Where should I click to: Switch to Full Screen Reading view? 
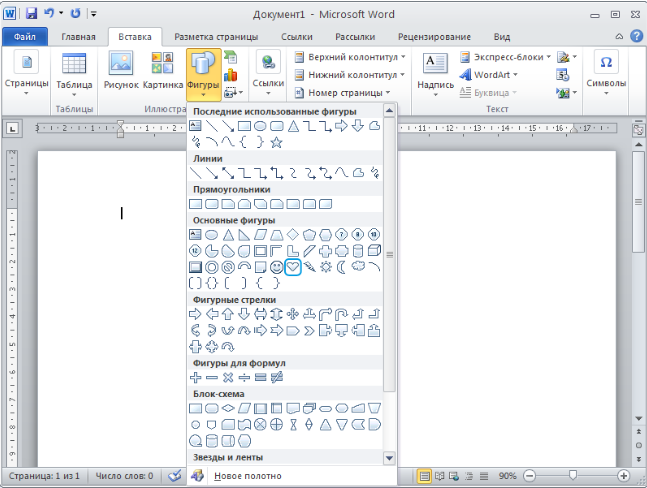coord(439,476)
